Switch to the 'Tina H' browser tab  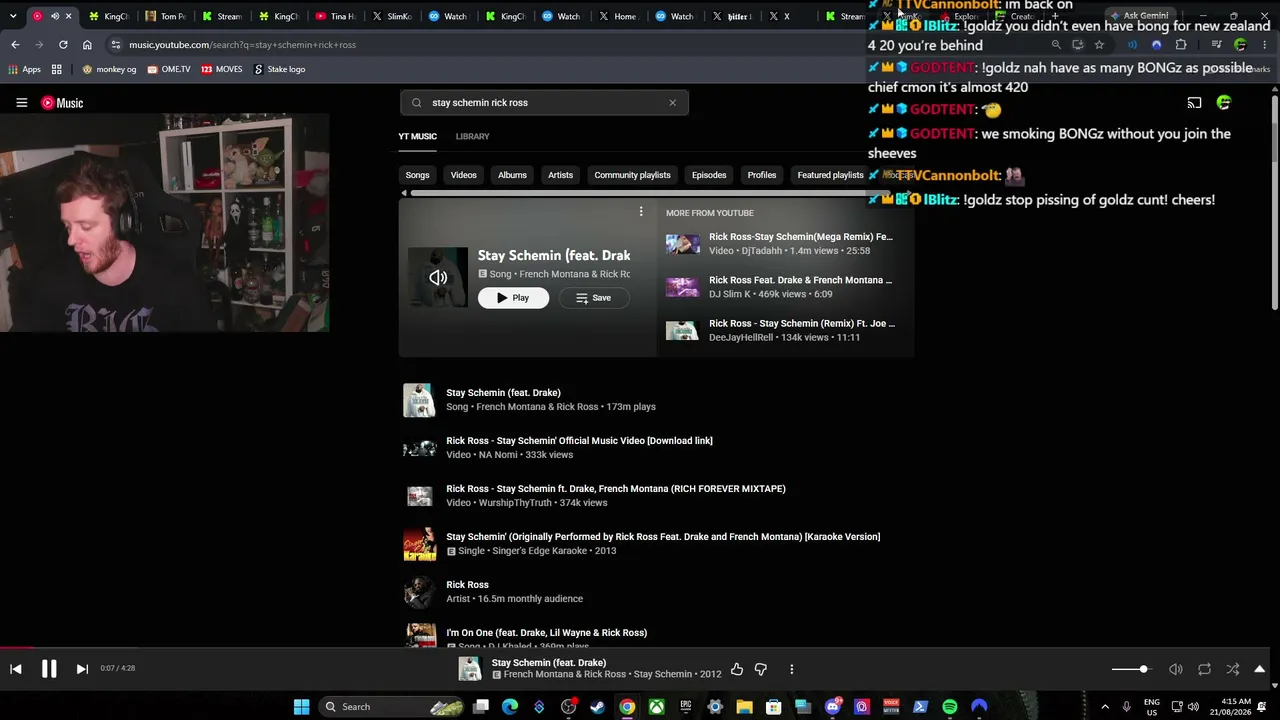coord(335,16)
